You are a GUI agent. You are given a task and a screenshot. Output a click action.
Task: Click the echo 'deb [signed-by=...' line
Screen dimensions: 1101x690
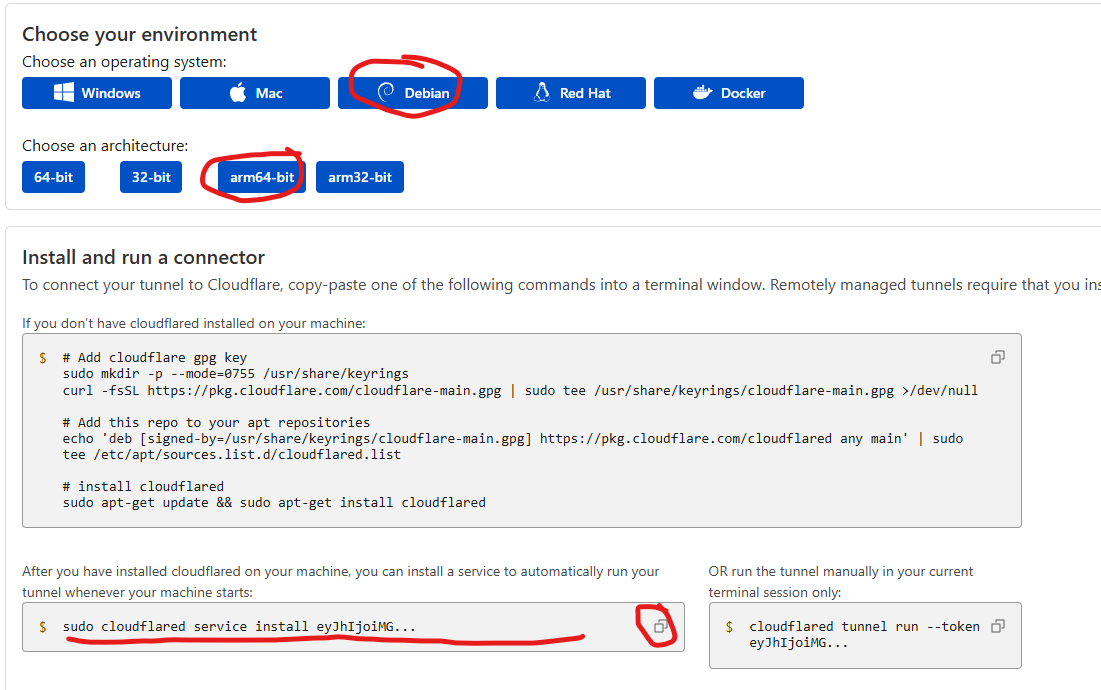[x=513, y=439]
